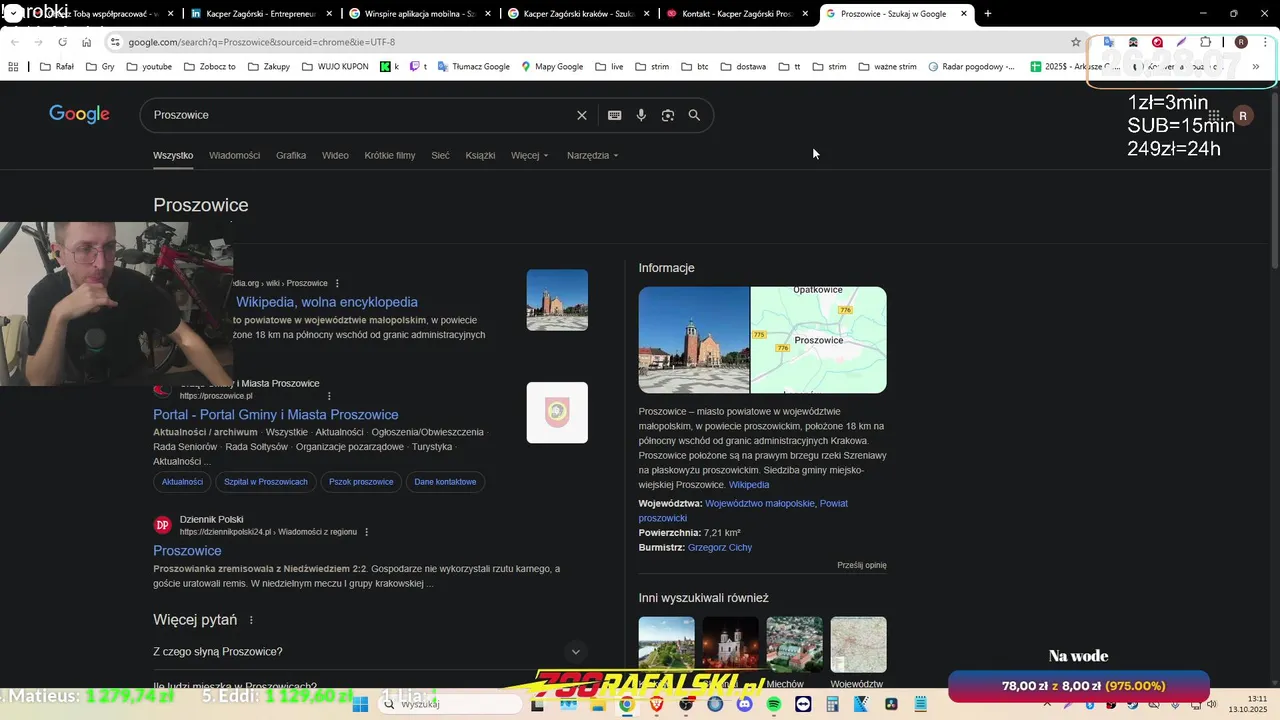Open Wikipedia, wolna encyklopedia result
Image resolution: width=1280 pixels, height=720 pixels.
(327, 302)
